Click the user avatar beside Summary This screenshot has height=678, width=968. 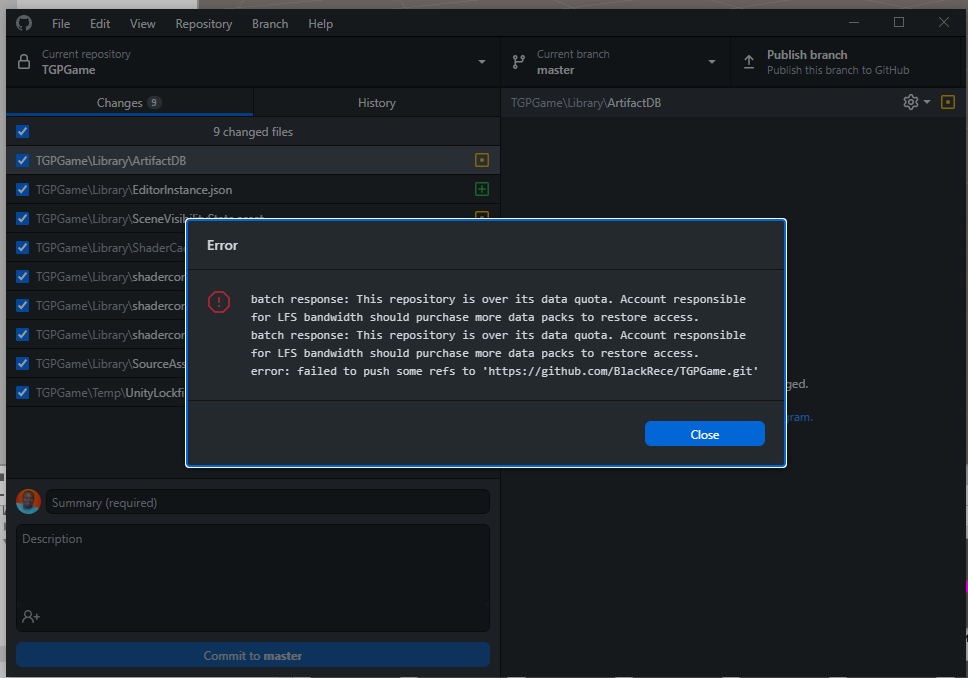(x=28, y=501)
